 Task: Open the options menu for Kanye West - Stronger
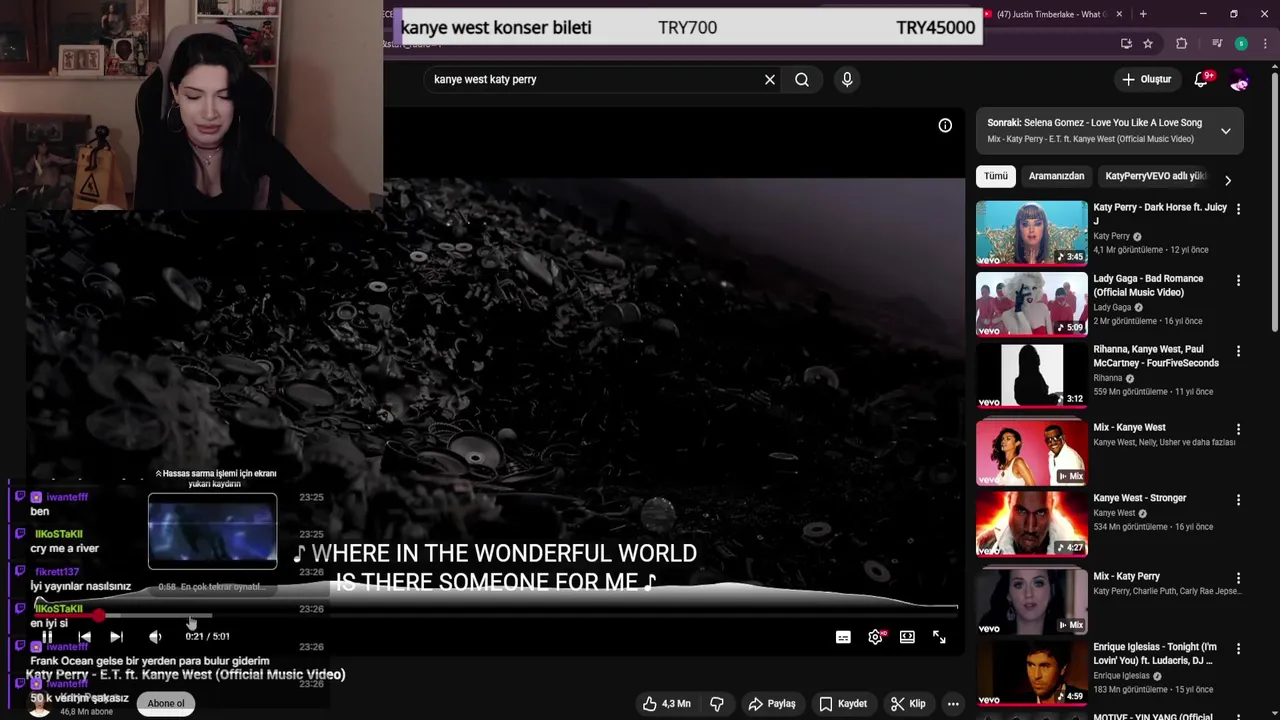[1238, 500]
